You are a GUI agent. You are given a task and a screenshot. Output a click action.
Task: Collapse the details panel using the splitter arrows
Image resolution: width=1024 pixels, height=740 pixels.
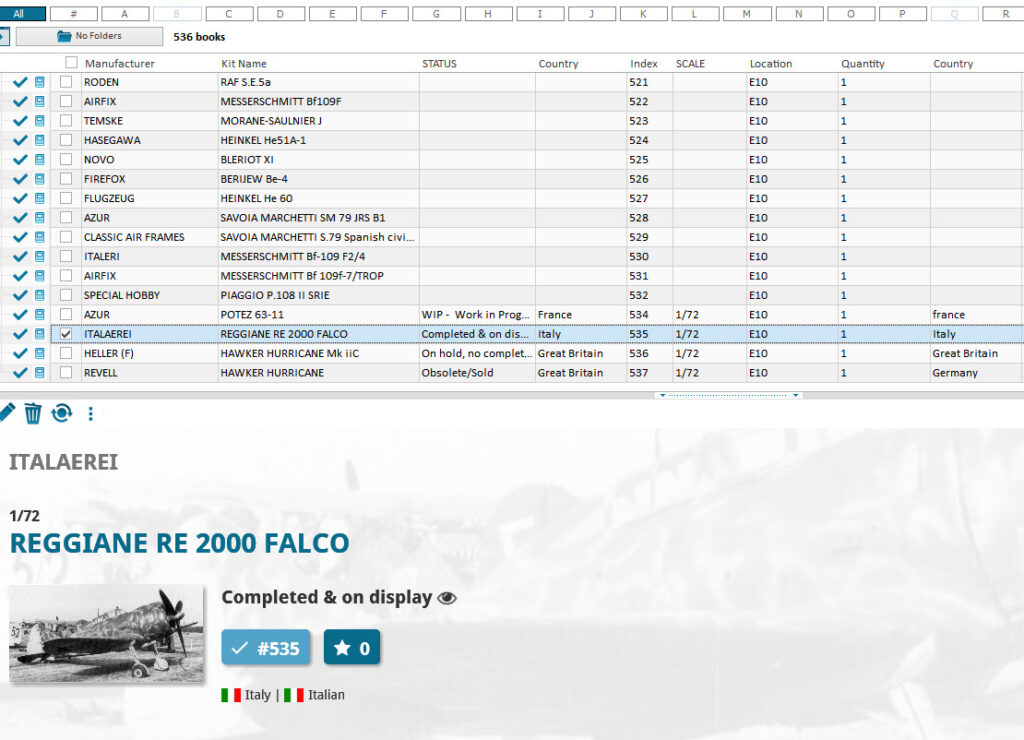pos(729,395)
